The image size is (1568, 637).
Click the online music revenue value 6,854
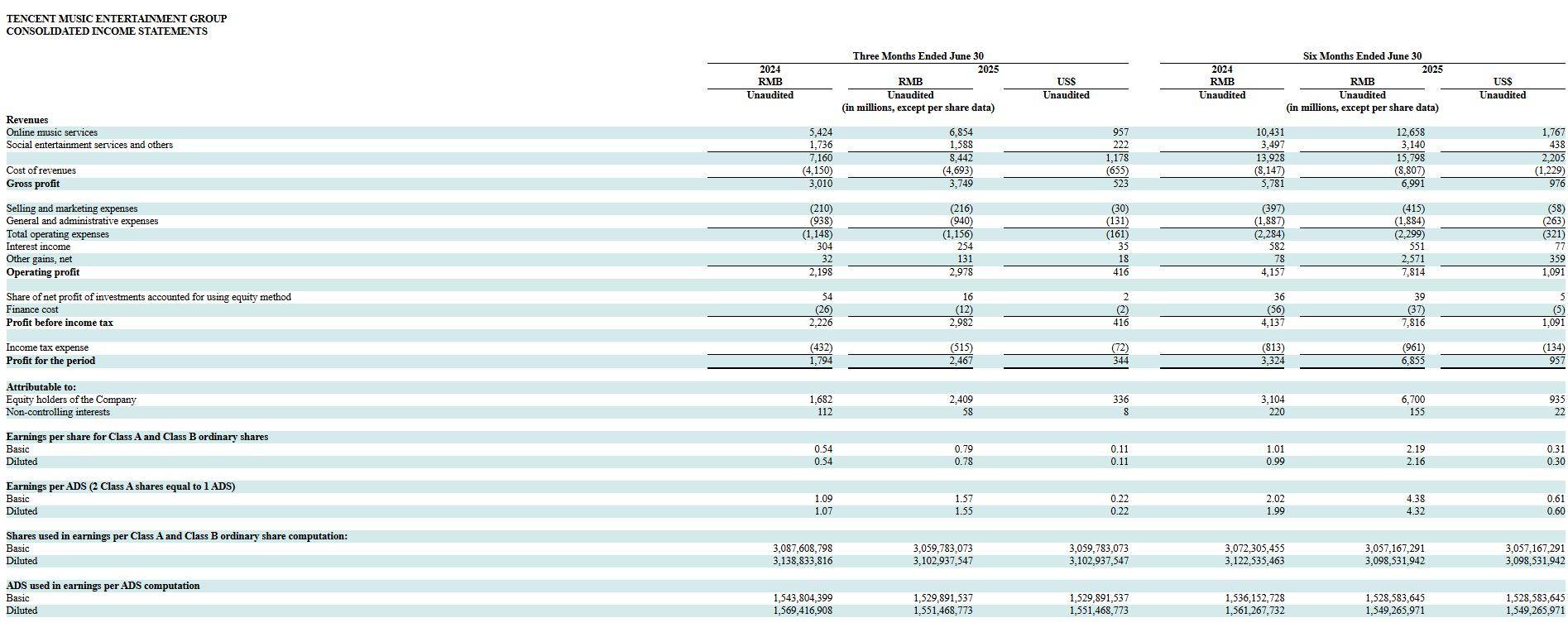click(961, 132)
